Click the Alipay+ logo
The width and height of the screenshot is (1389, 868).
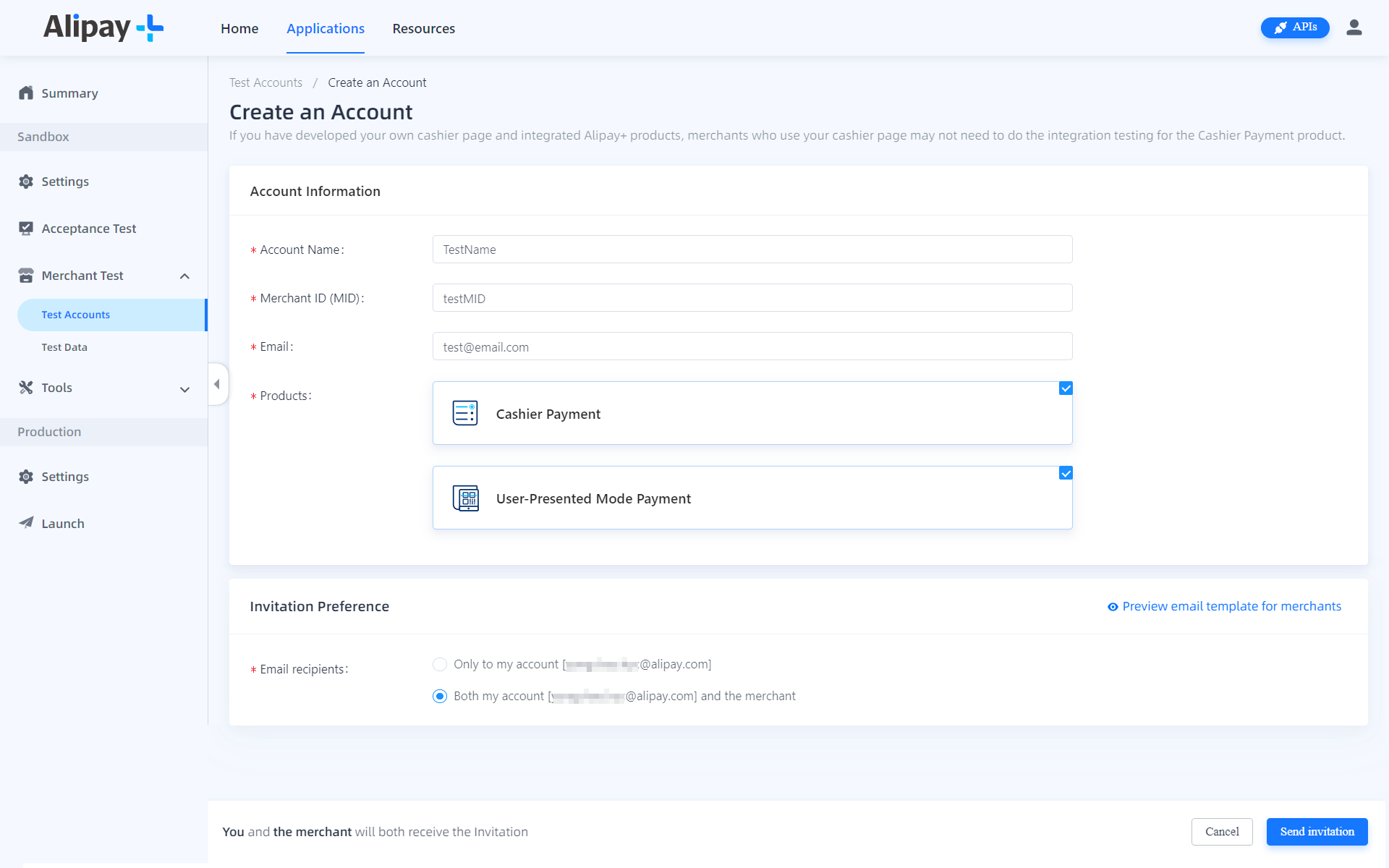pyautogui.click(x=103, y=27)
